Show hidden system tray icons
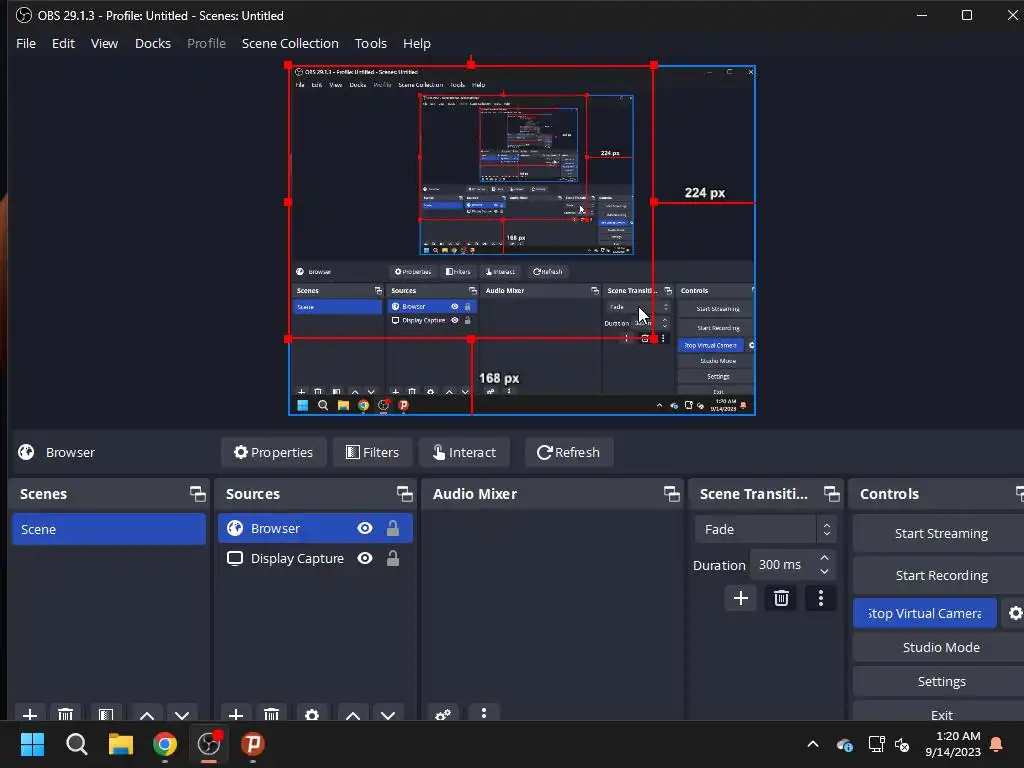This screenshot has height=768, width=1024. coord(813,744)
